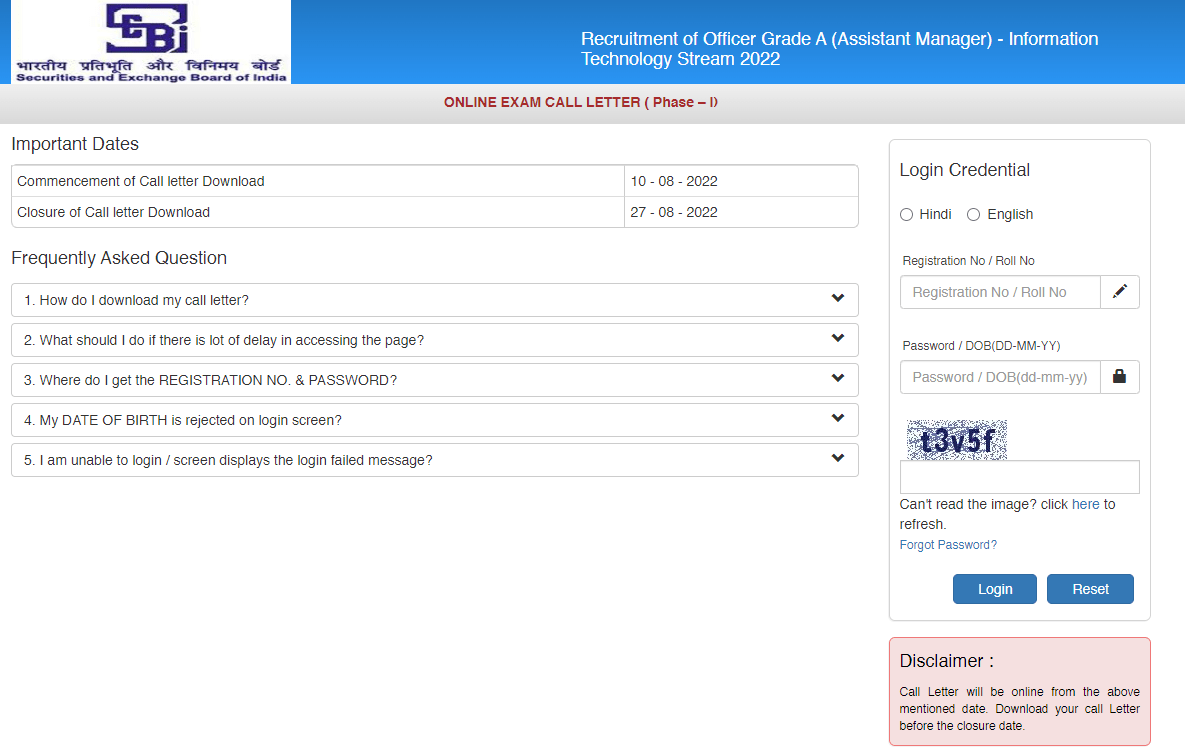Expand the 'How do I download my call letter' chevron

[x=837, y=299]
